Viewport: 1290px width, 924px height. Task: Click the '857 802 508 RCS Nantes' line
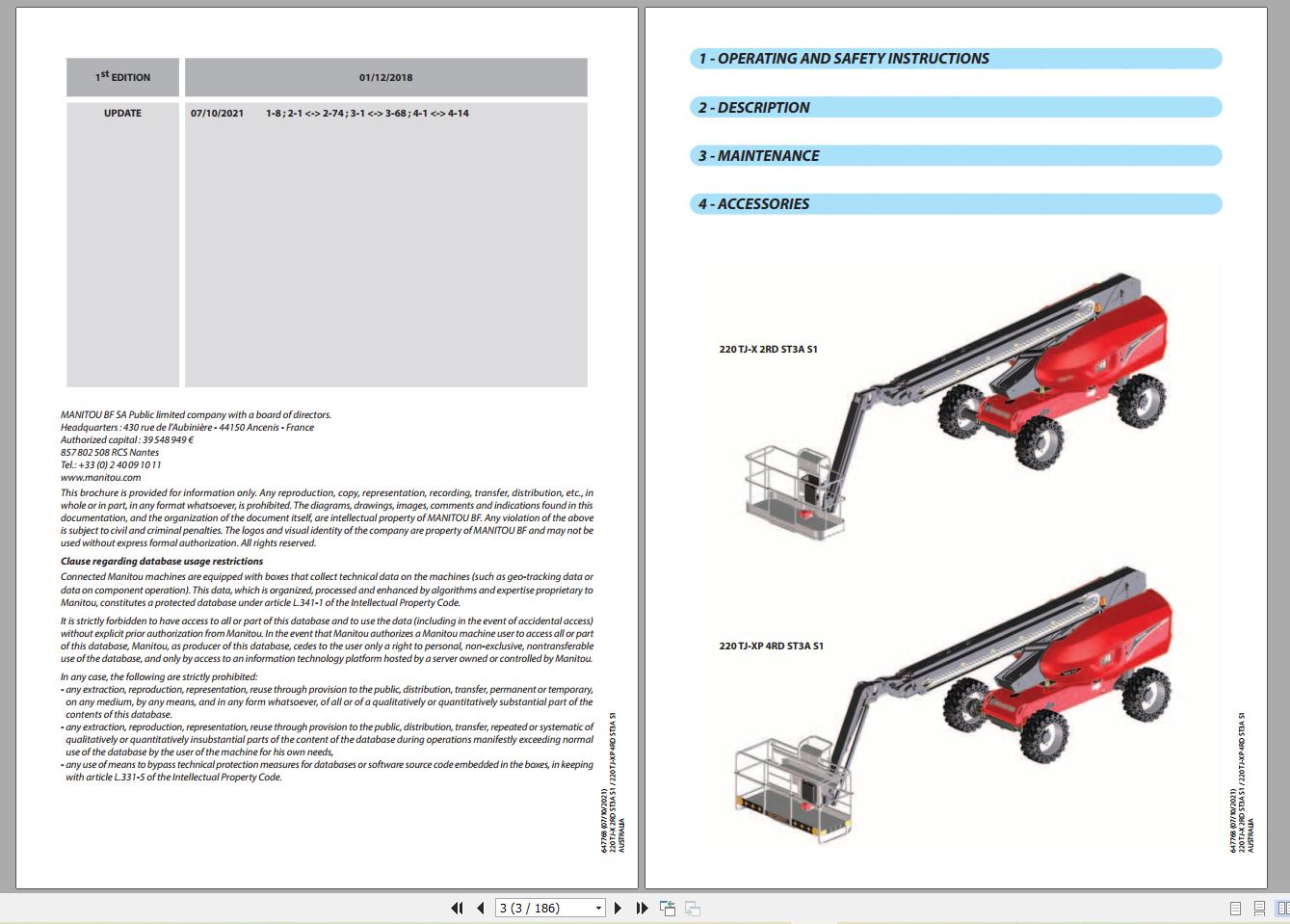coord(110,452)
